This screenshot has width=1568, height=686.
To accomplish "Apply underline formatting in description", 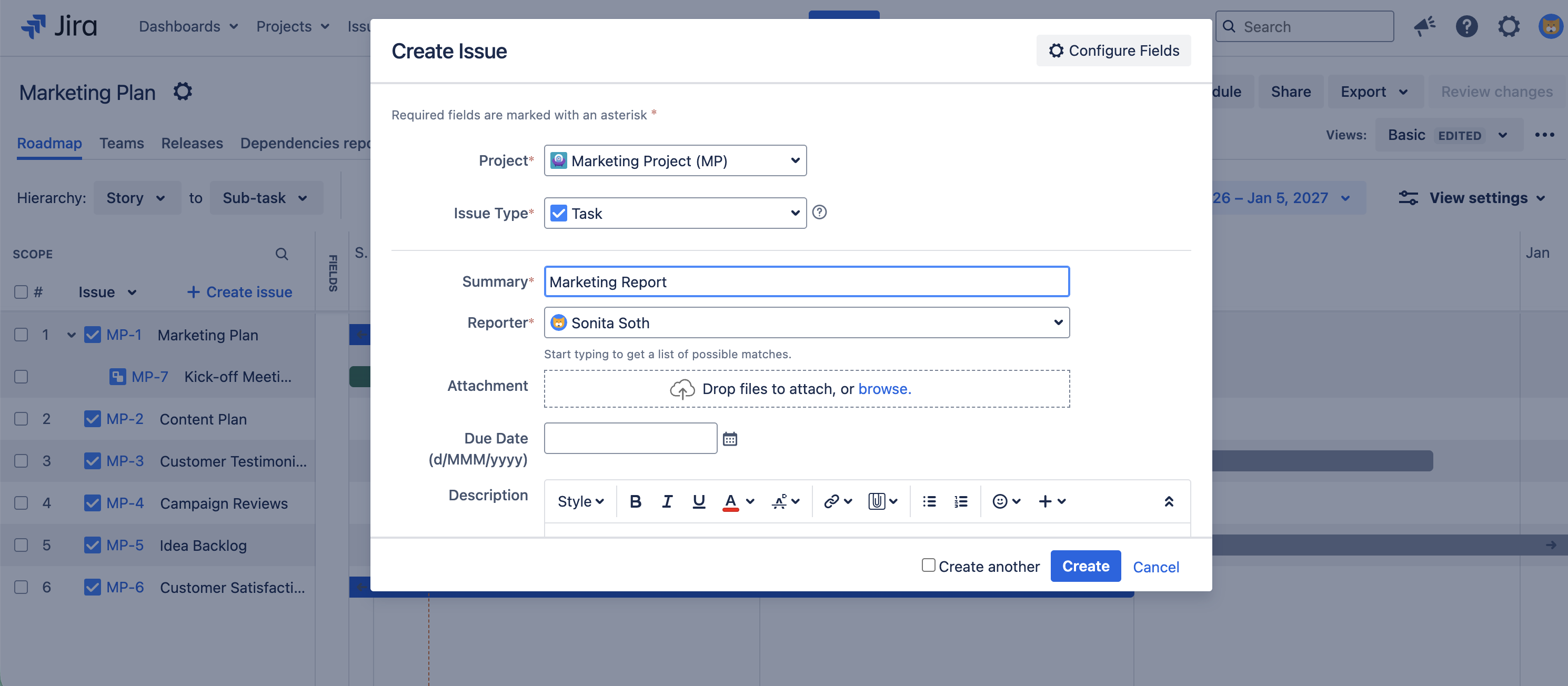I will [699, 501].
